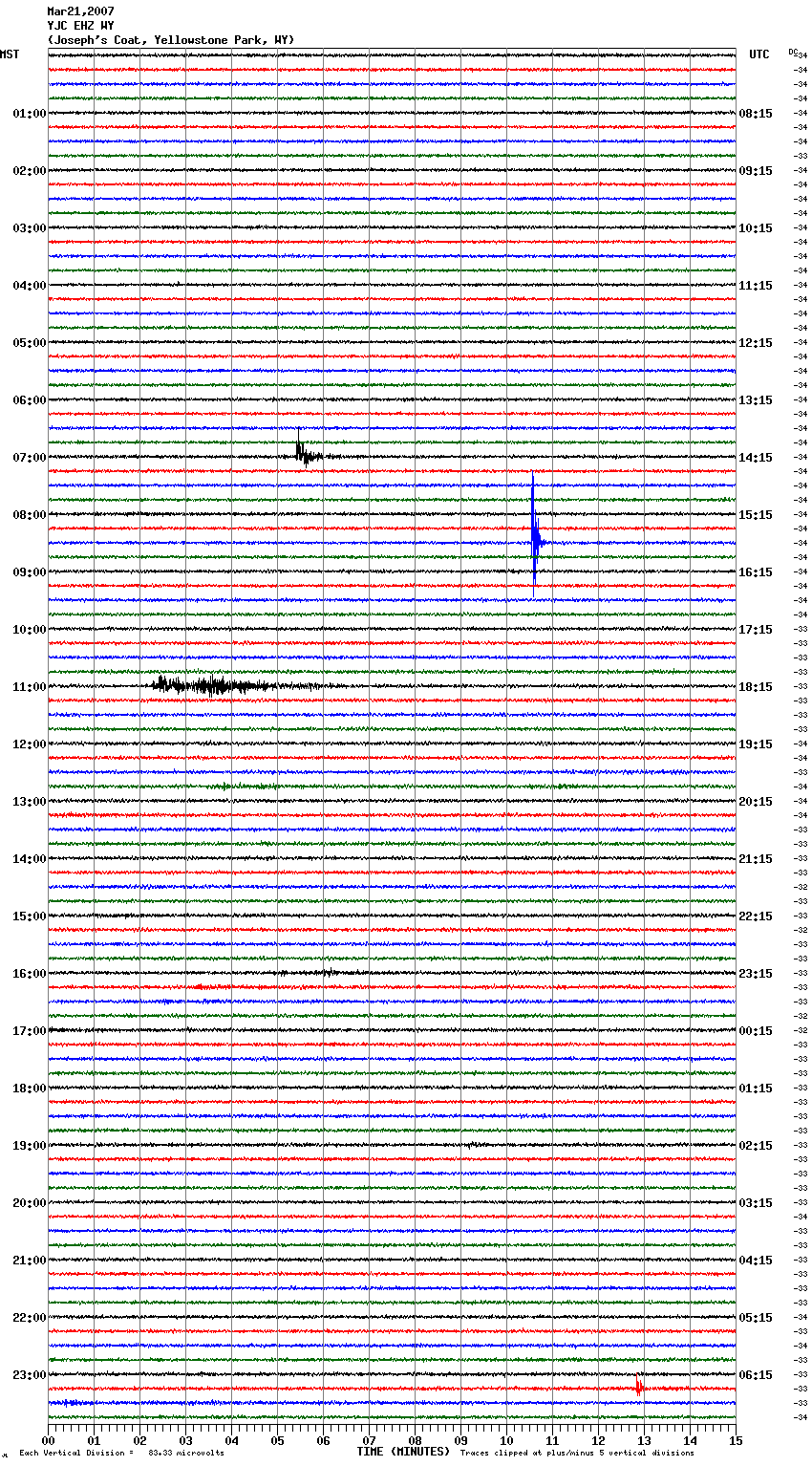Select the 02:00 MST row label
812x1466 pixels.
pos(29,171)
